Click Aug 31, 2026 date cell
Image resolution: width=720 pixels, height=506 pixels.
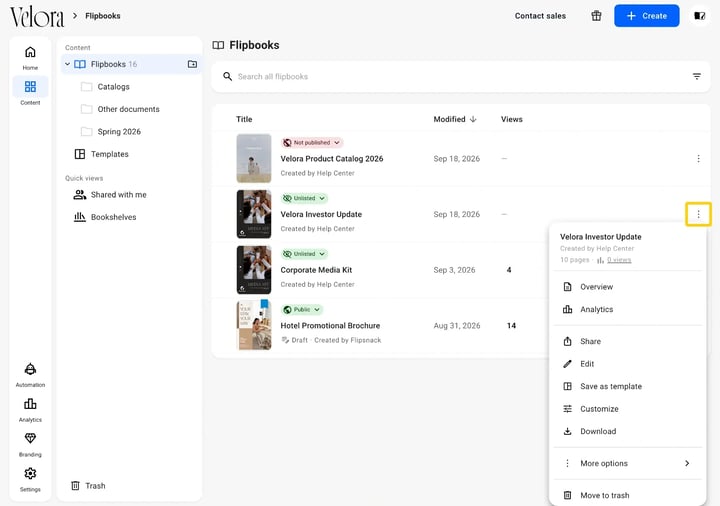click(457, 326)
